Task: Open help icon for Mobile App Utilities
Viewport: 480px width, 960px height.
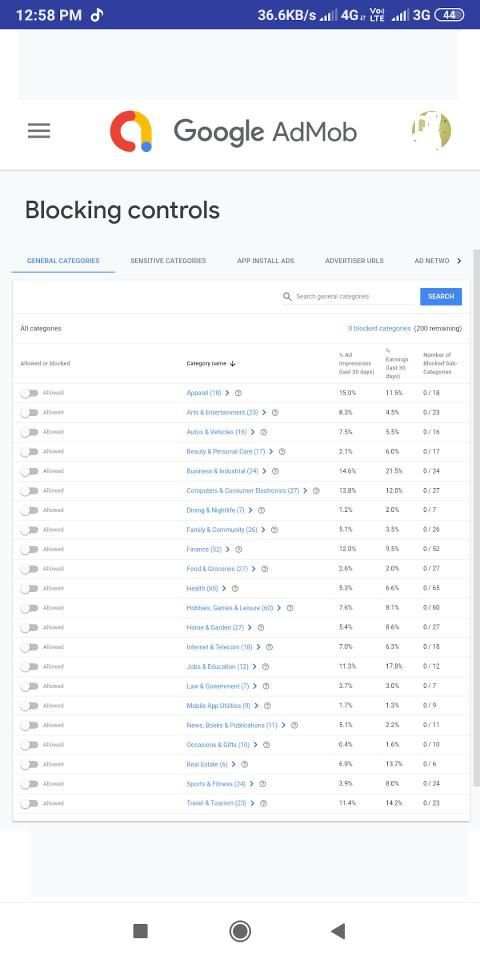Action: point(267,706)
